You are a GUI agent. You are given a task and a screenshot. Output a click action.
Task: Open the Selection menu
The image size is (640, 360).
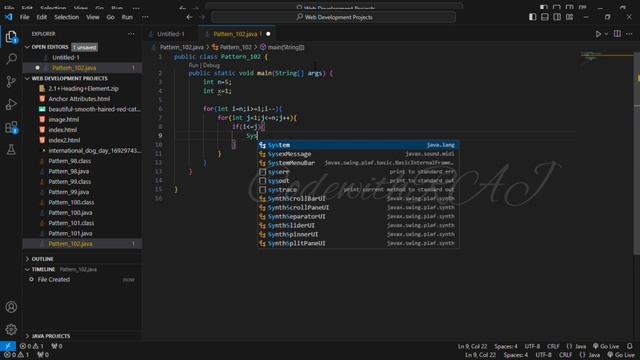(67, 17)
